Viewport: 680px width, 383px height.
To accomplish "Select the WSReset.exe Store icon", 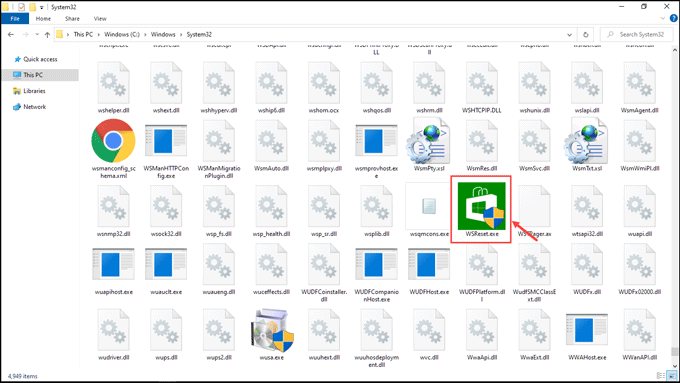I will pos(481,206).
